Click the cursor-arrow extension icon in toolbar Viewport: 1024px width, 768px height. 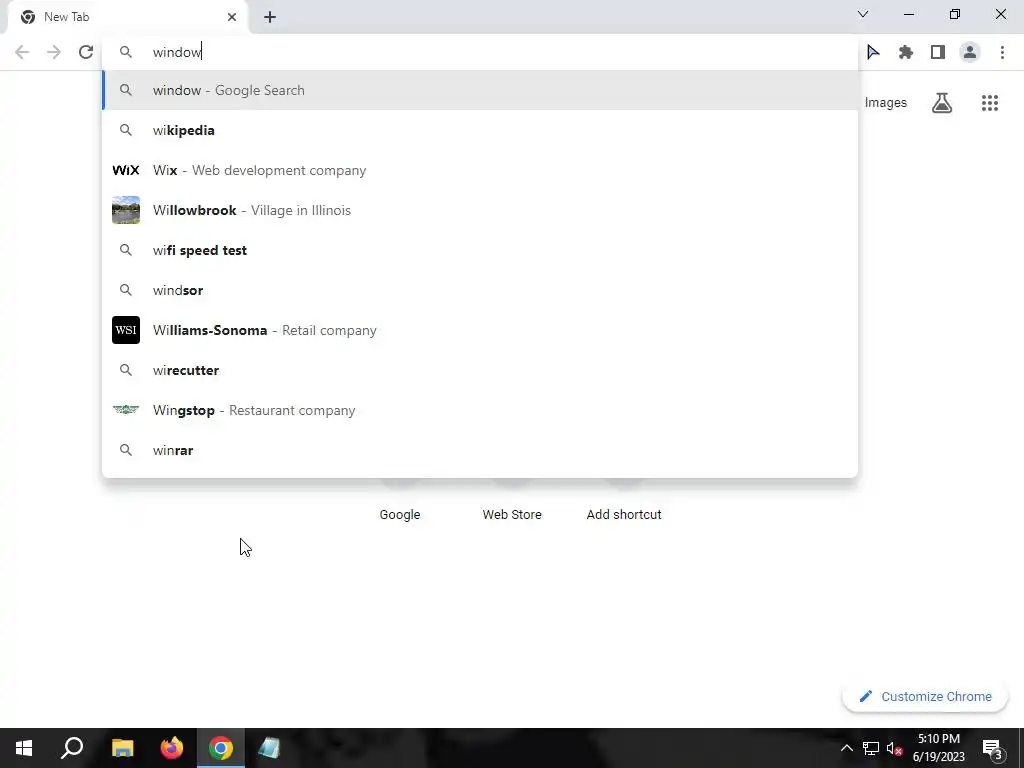873,52
